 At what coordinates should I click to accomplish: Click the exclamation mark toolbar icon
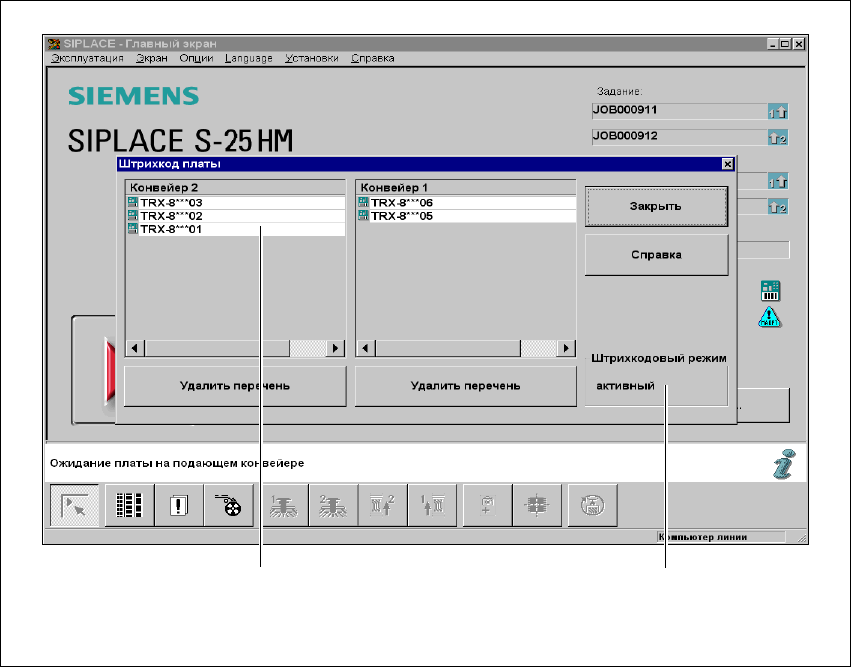(x=180, y=506)
